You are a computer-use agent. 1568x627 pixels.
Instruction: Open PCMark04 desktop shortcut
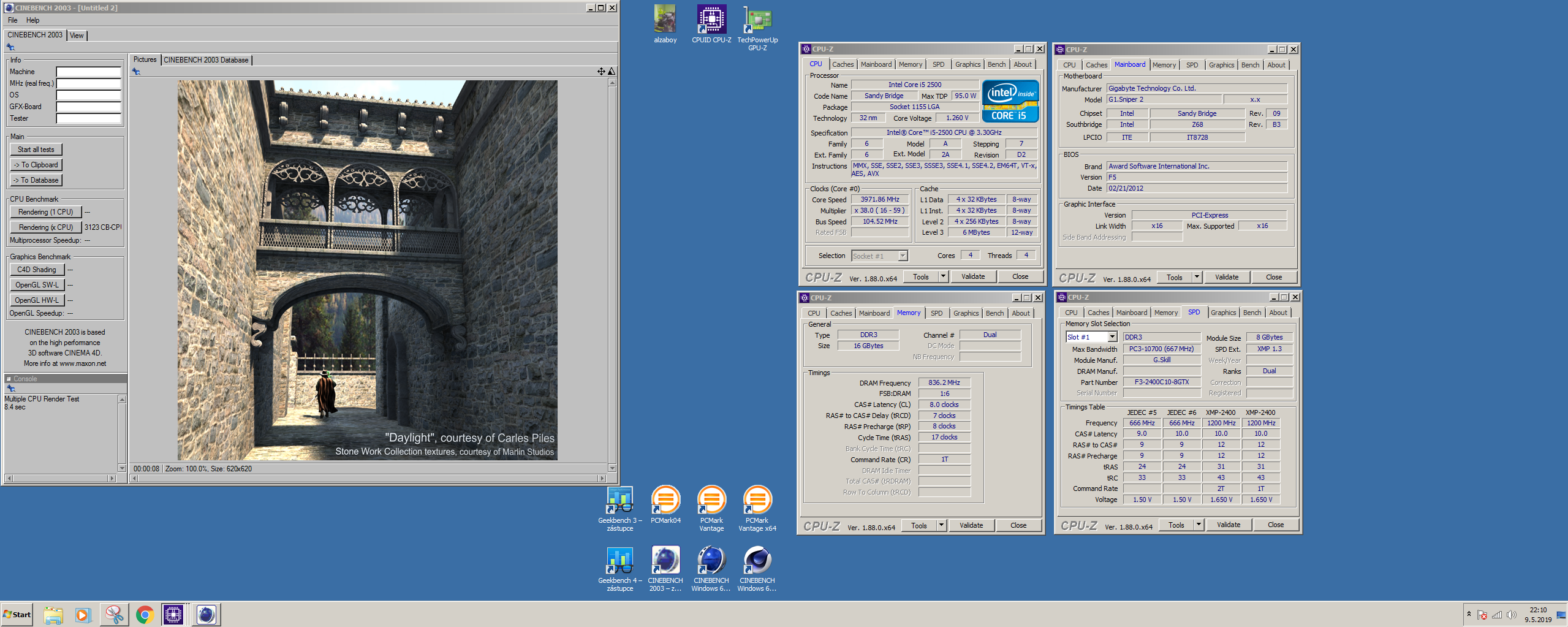pos(665,505)
